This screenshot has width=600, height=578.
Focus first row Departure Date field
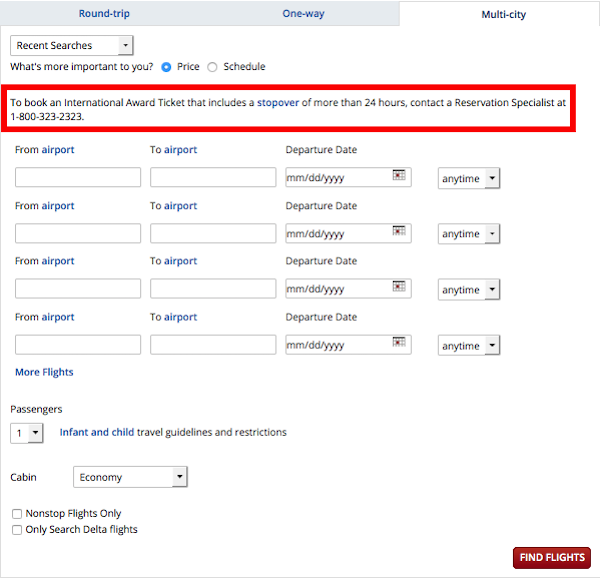click(x=348, y=177)
